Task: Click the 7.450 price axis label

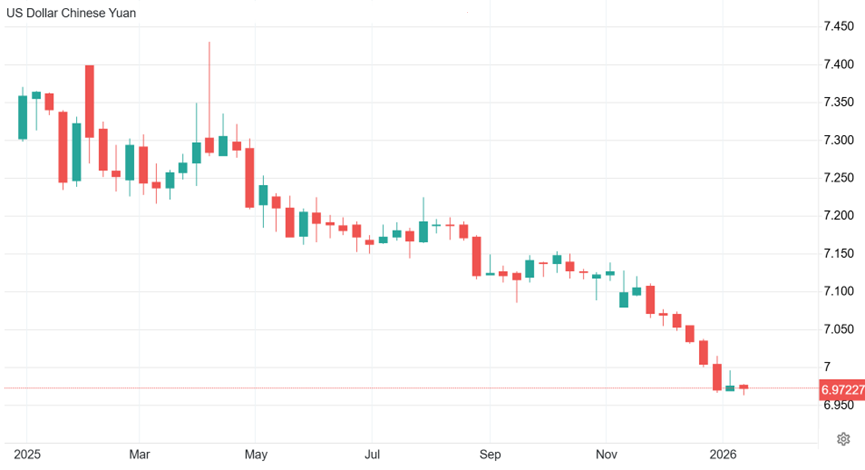Action: tap(838, 26)
